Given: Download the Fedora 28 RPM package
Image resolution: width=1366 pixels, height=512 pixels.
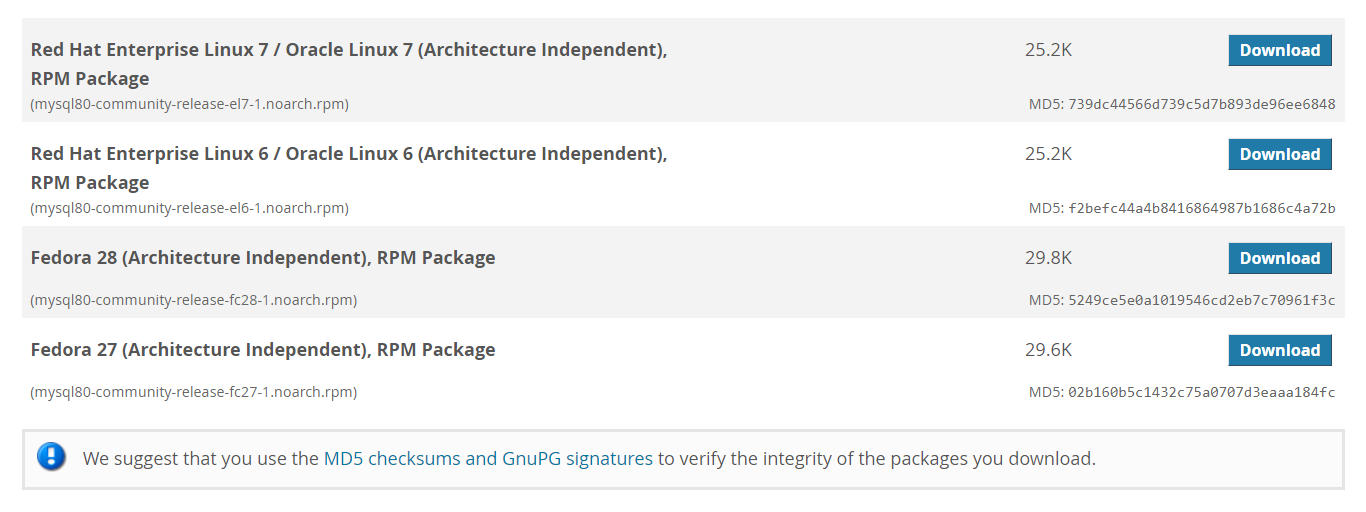Looking at the screenshot, I should (x=1280, y=258).
